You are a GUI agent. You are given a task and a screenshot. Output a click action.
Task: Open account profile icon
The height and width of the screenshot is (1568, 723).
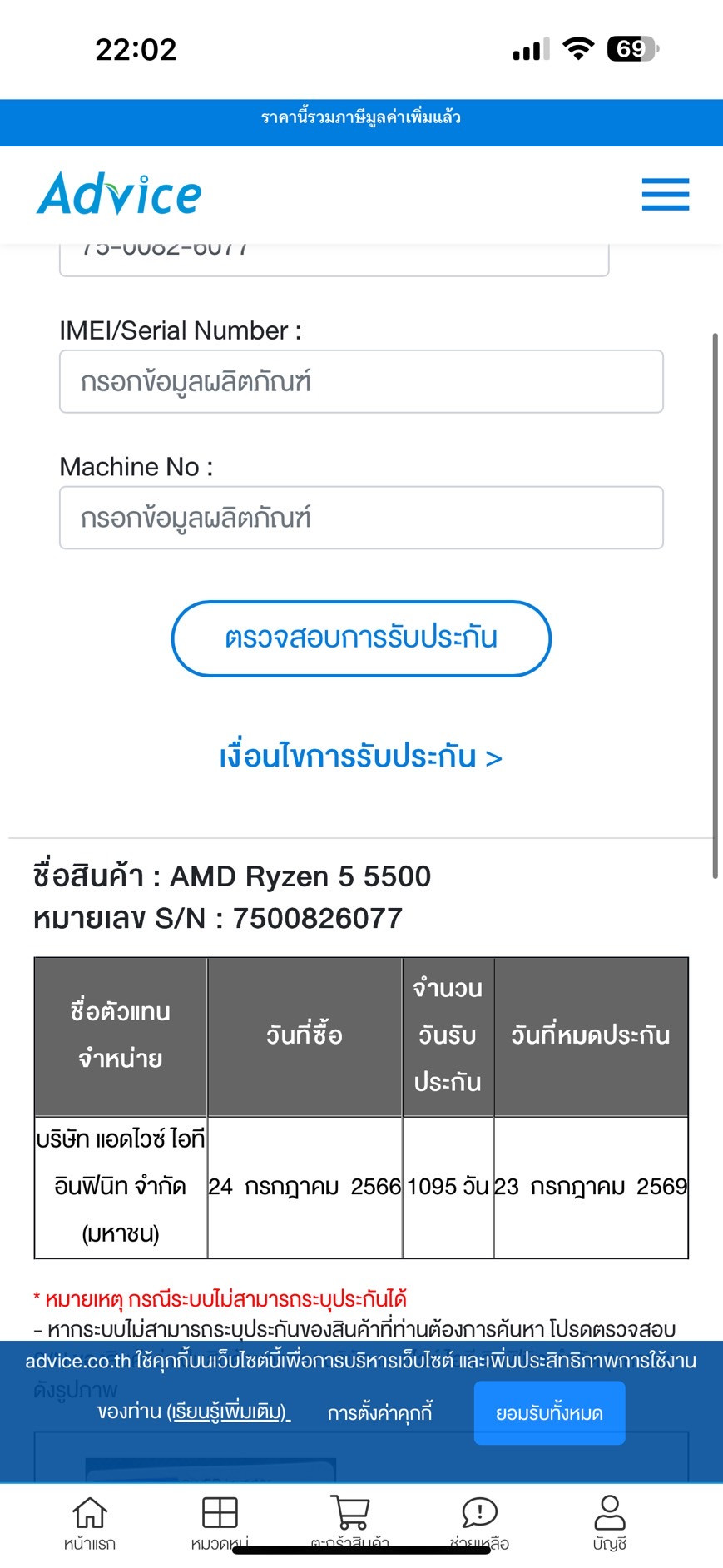coord(610,1513)
